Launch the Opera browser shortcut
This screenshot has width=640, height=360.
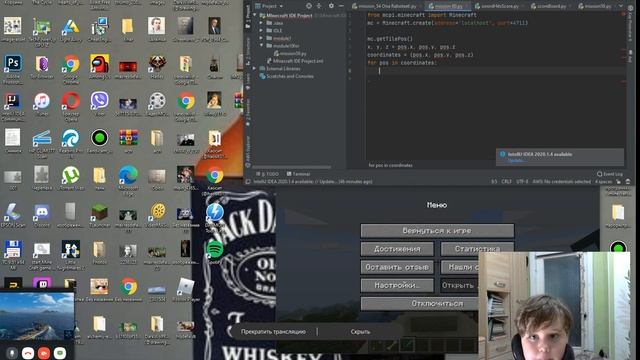click(x=71, y=101)
